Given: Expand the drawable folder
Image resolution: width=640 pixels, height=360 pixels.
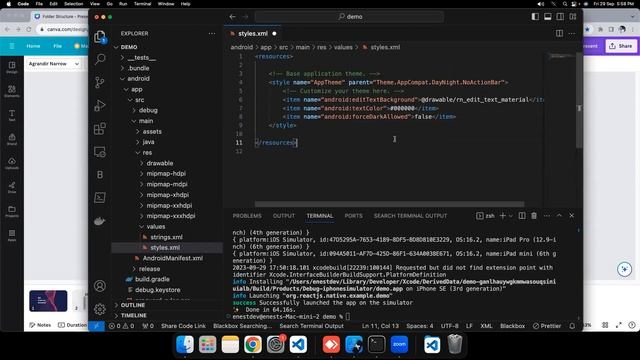Looking at the screenshot, I should click(160, 163).
